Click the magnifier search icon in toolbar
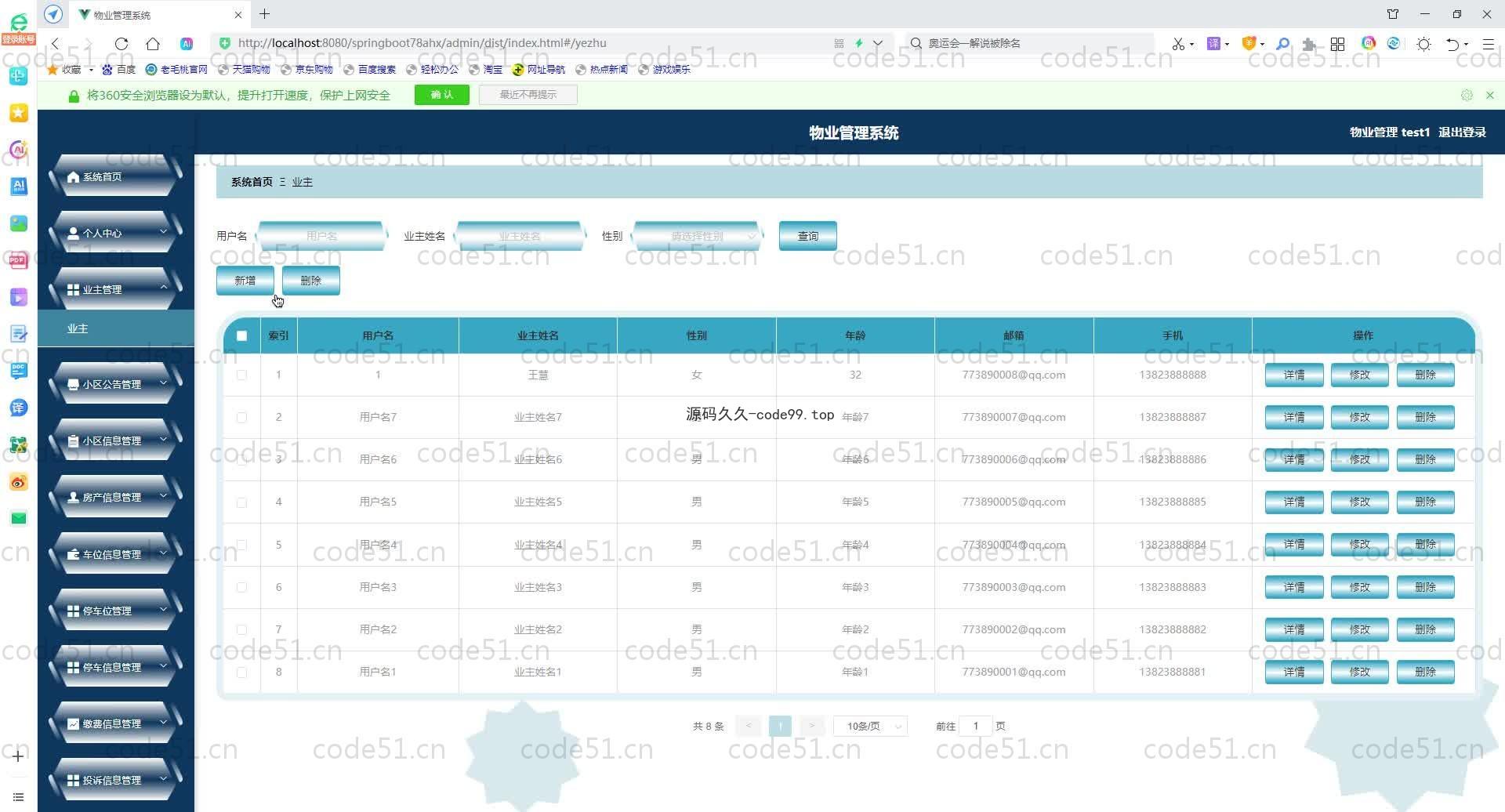The image size is (1505, 812). point(1282,44)
